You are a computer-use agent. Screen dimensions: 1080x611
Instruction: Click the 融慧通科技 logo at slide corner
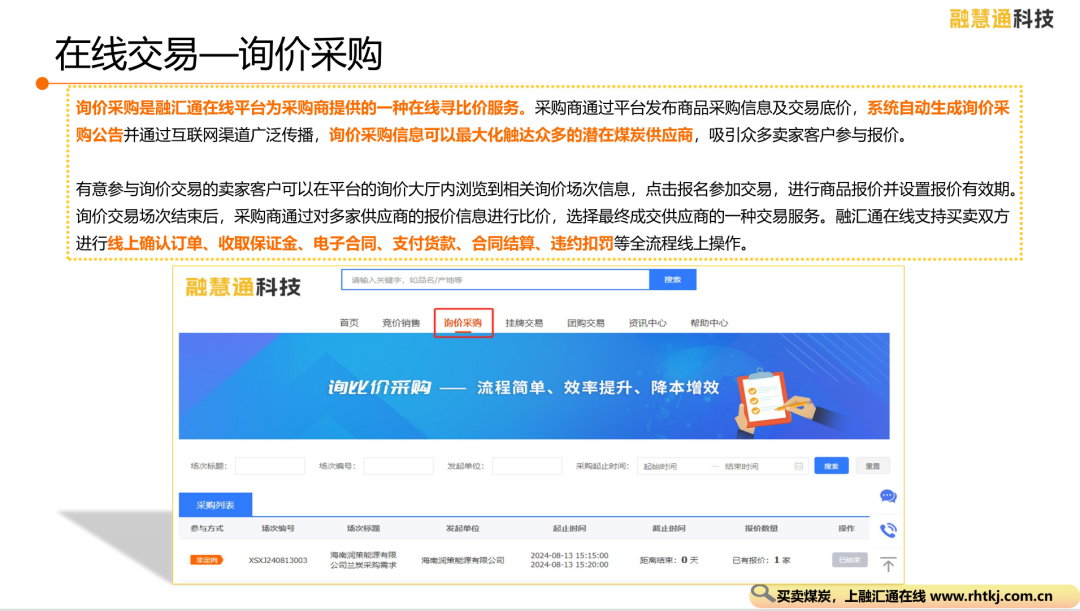(1001, 19)
